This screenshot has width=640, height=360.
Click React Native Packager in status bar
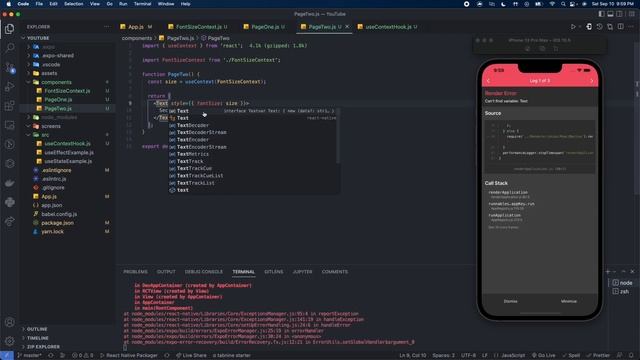(x=129, y=356)
